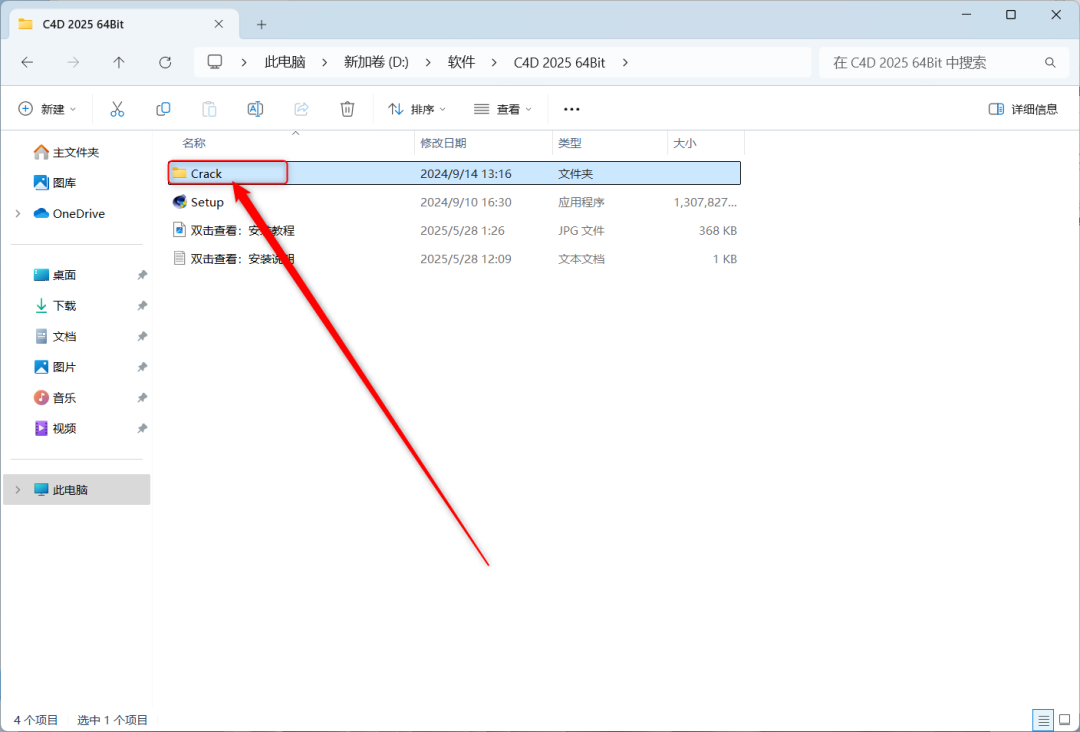Click the Copy icon in toolbar
1080x732 pixels.
pos(163,109)
